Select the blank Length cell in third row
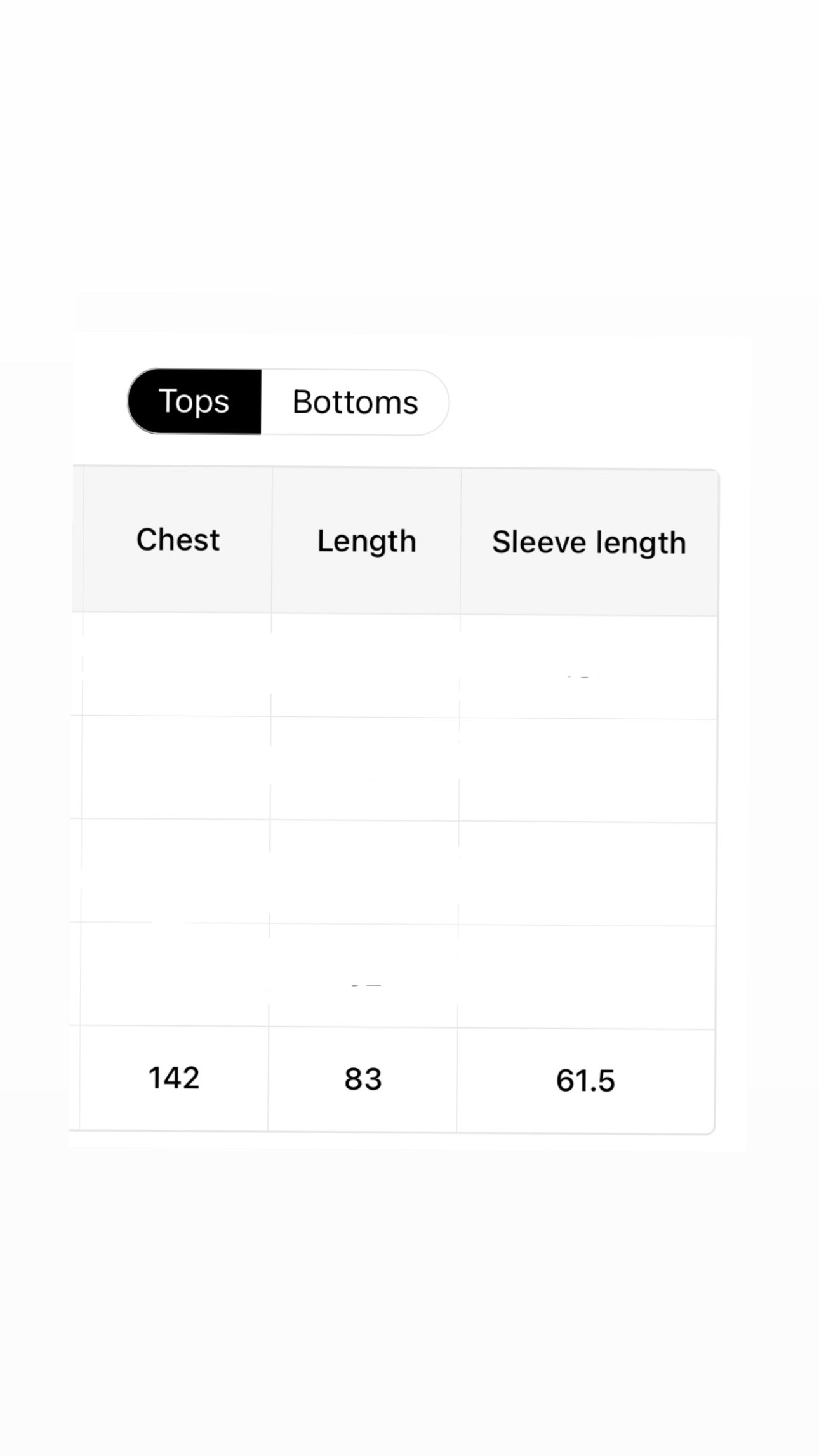The width and height of the screenshot is (819, 1456). point(364,872)
